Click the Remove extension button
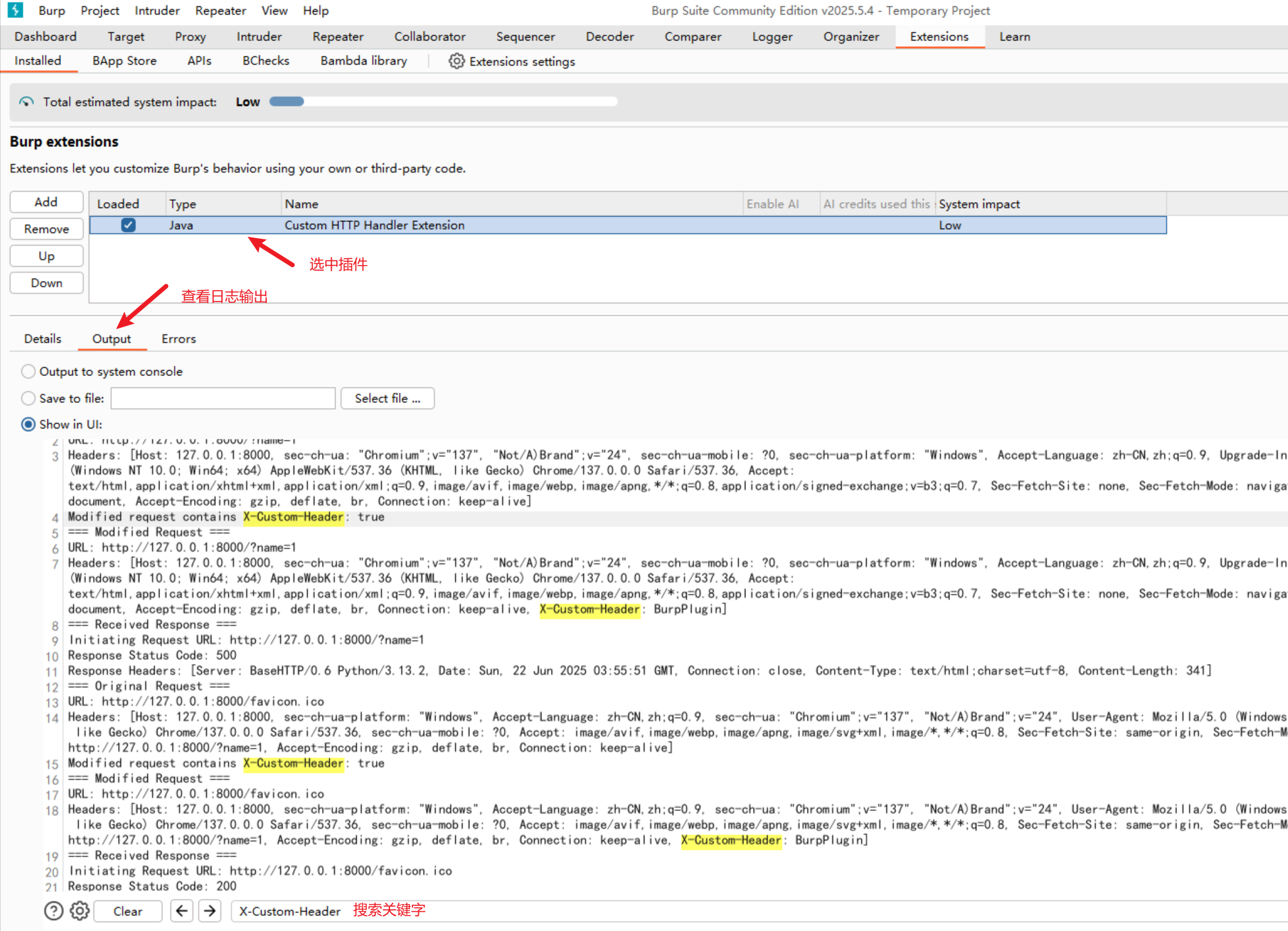1288x931 pixels. 46,229
